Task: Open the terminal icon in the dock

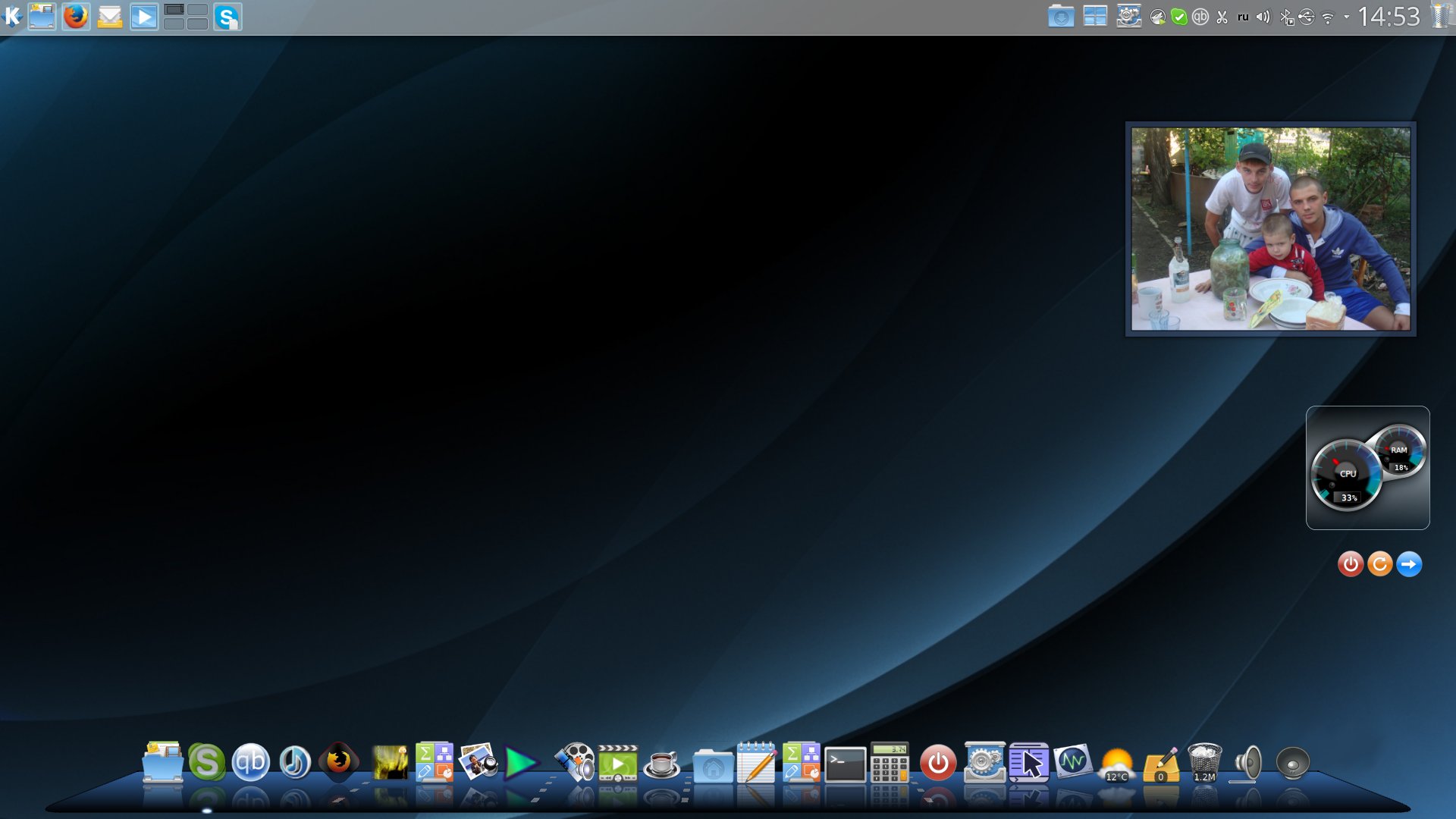Action: (x=845, y=764)
